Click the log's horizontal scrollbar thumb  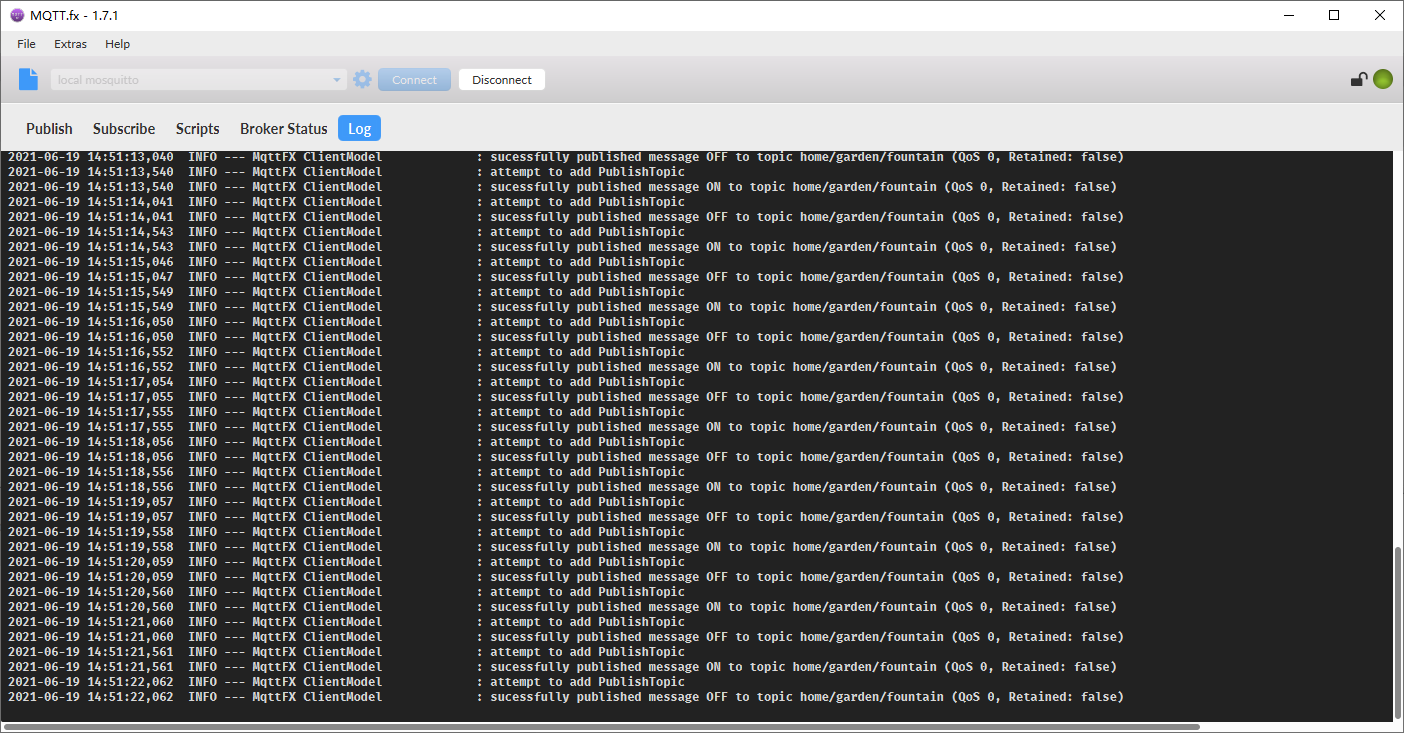point(602,727)
